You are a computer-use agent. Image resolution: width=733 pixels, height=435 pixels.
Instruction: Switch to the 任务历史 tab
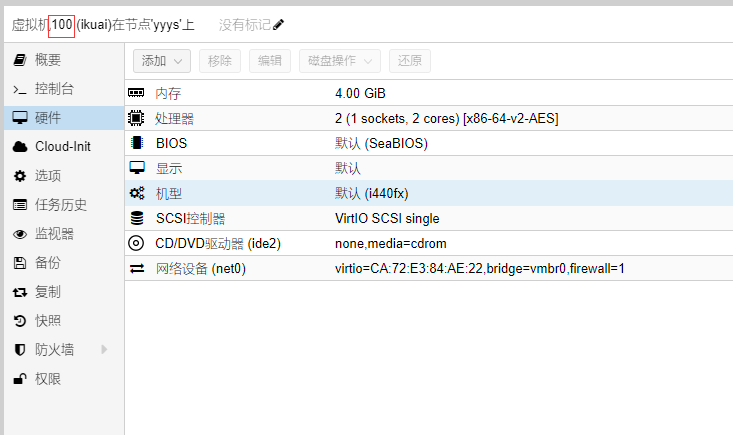click(x=60, y=205)
